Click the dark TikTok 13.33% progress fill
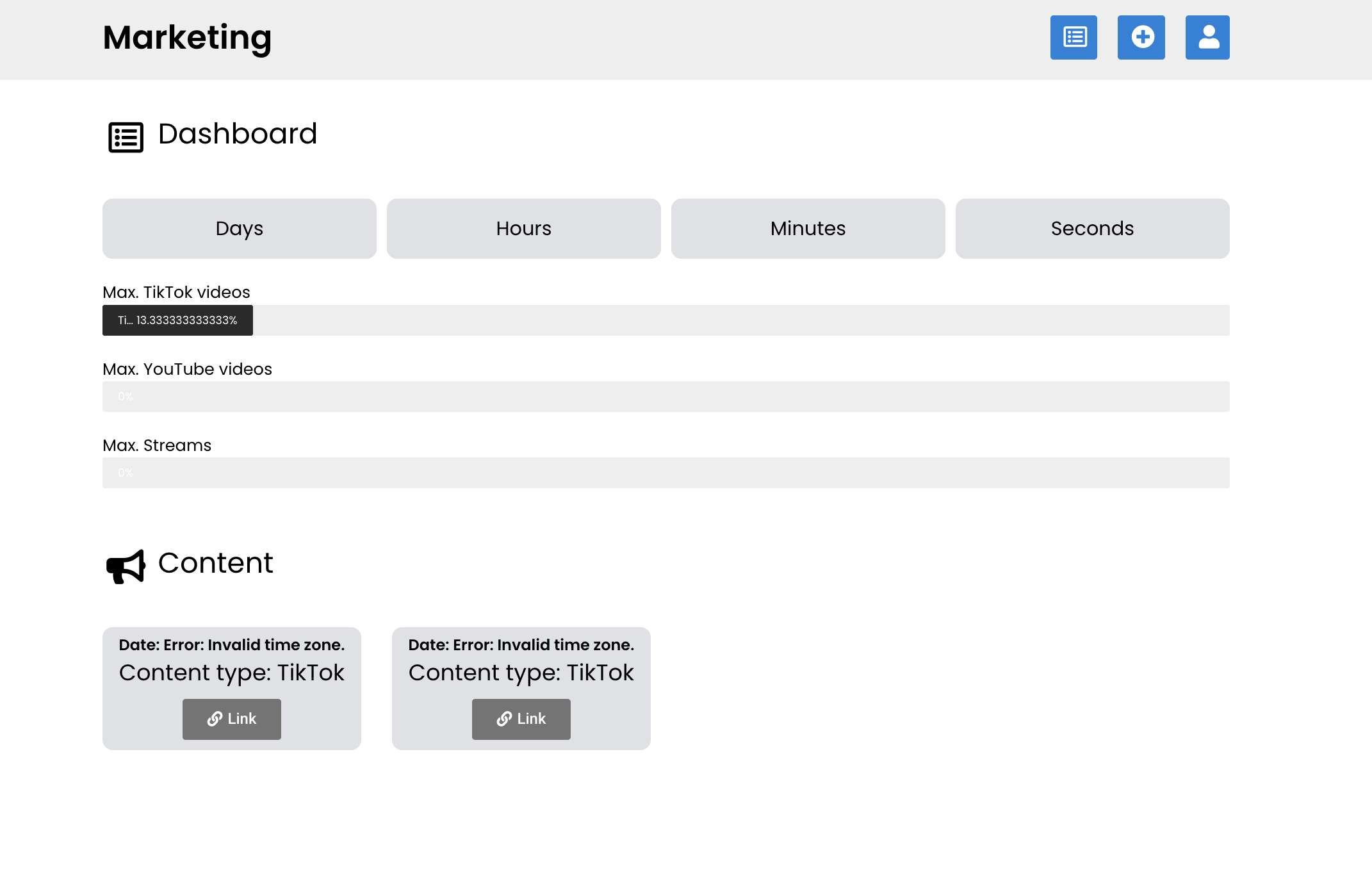This screenshot has height=893, width=1372. 177,320
